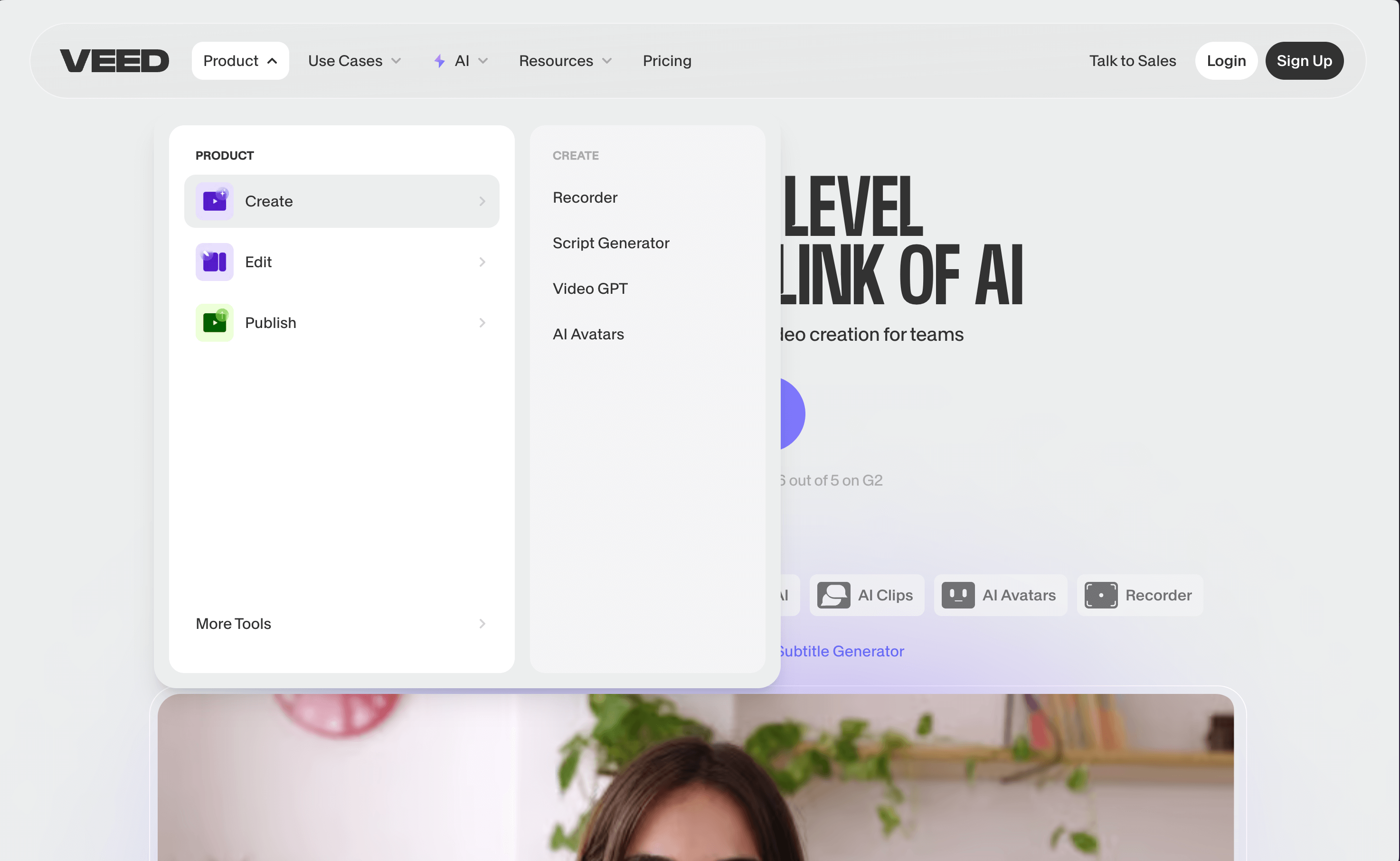Click the chevron beside More Tools
The height and width of the screenshot is (861, 1400).
[x=482, y=624]
